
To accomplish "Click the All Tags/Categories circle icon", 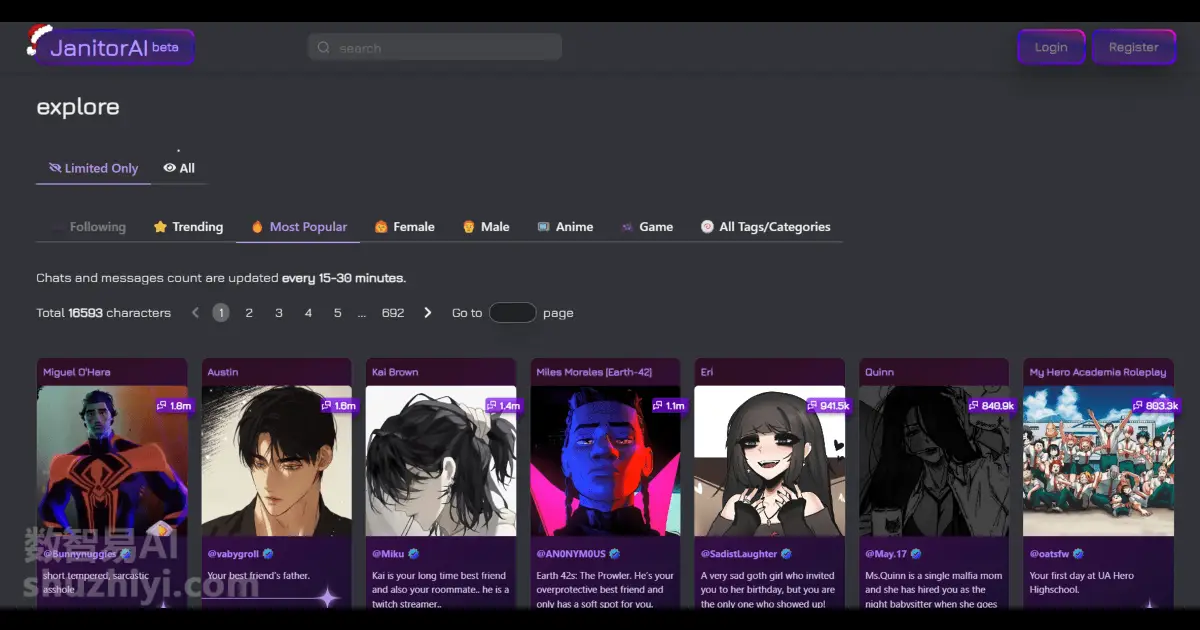I will [707, 227].
